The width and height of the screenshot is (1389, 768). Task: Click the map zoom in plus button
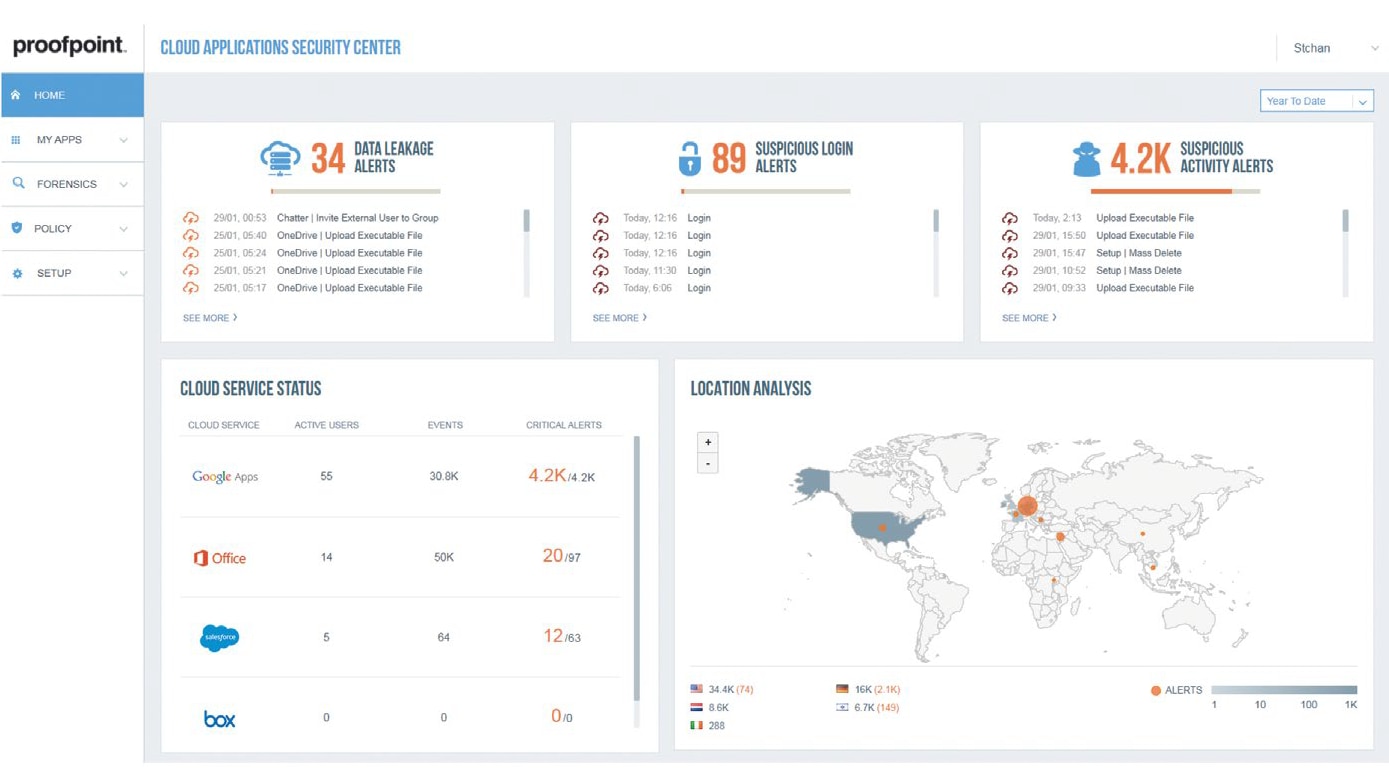coord(708,441)
